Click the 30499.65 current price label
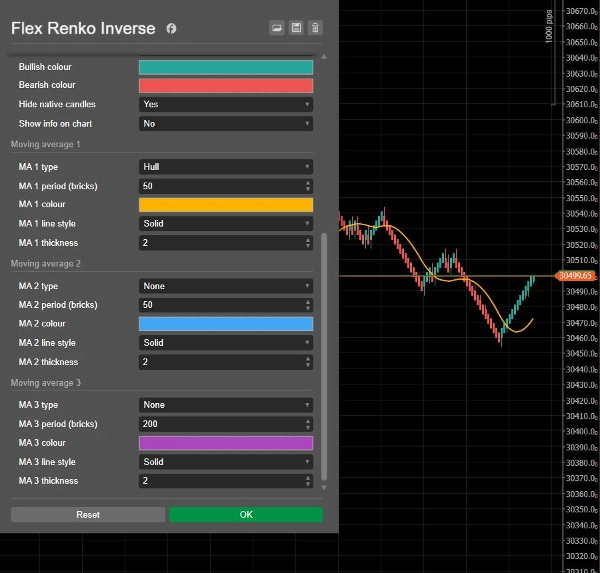 (x=576, y=276)
